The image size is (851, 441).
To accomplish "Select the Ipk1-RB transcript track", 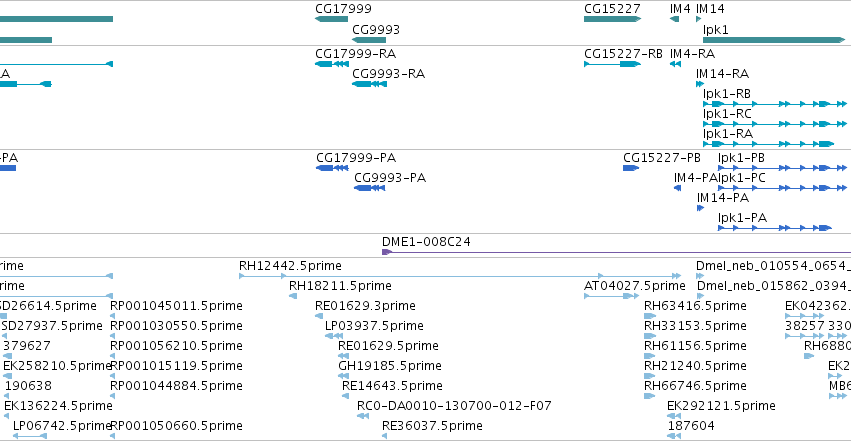I will tap(774, 104).
